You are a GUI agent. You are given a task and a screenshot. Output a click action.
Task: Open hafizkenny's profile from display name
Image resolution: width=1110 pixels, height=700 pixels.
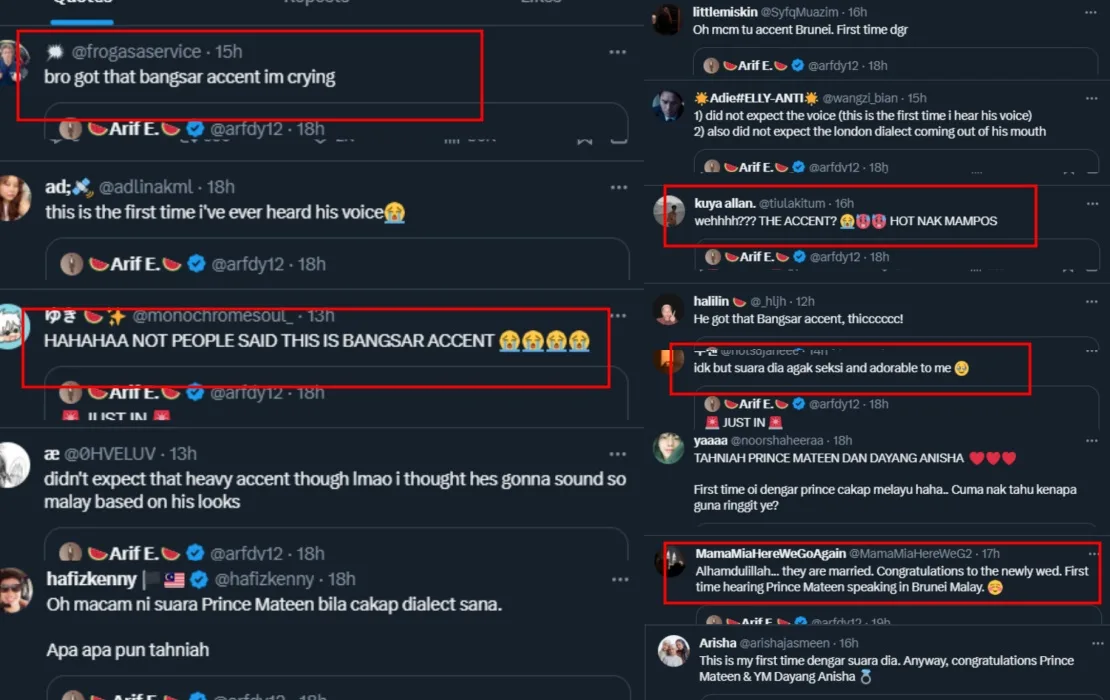(91, 579)
